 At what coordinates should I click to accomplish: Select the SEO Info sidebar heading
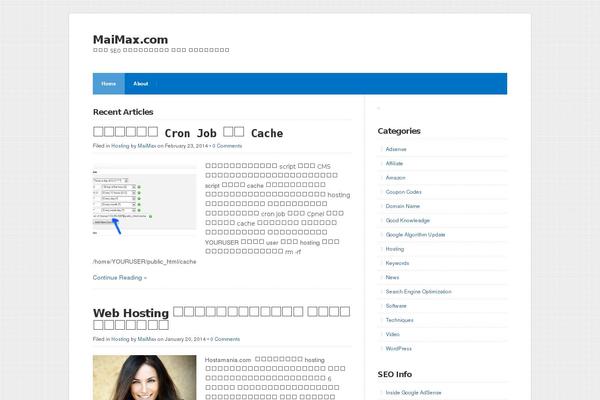coord(395,374)
